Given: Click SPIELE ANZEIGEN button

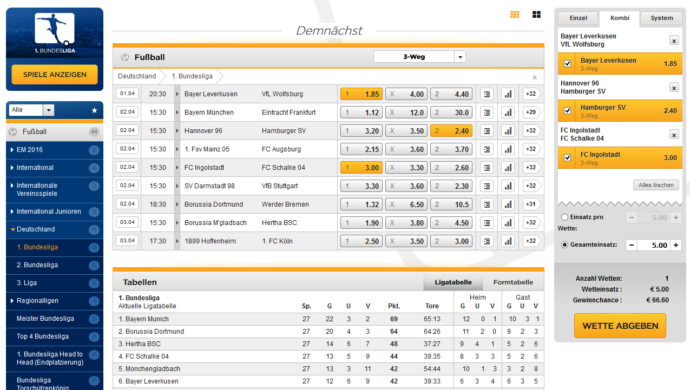Looking at the screenshot, I should coord(55,74).
